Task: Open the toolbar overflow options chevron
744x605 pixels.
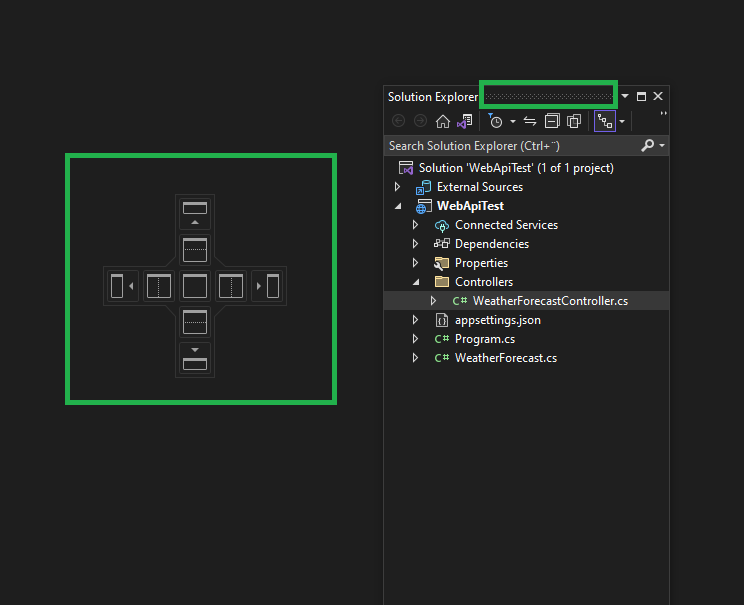Action: (x=663, y=113)
